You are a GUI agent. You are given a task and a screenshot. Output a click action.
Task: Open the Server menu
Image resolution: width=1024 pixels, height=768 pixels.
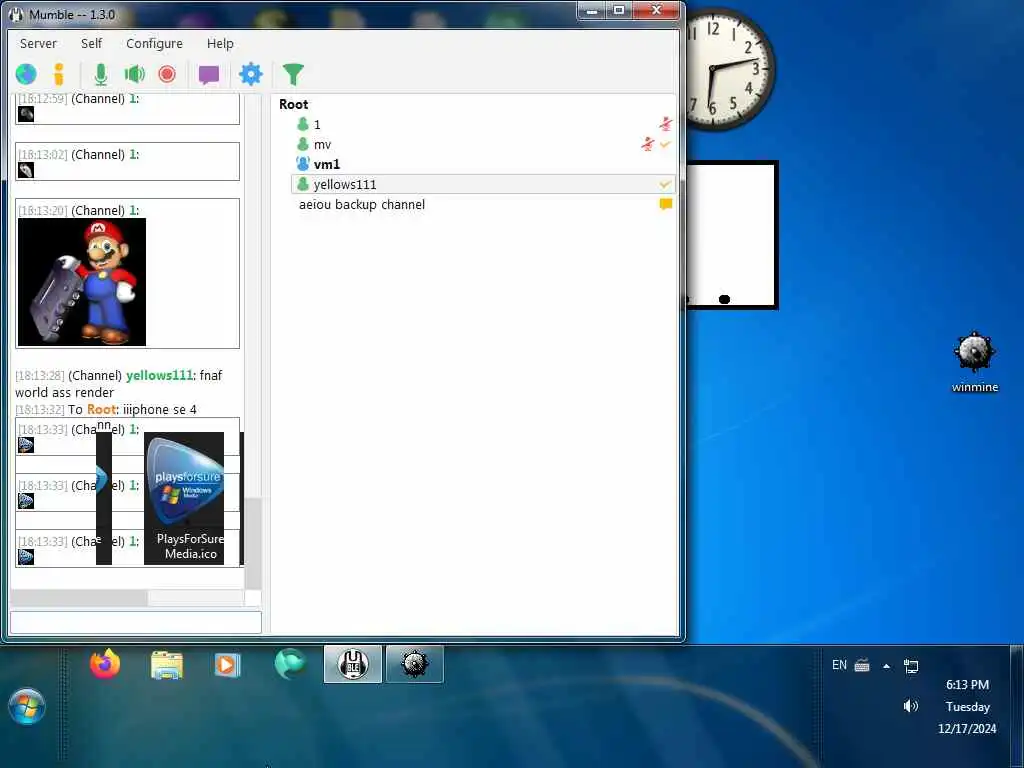click(38, 43)
